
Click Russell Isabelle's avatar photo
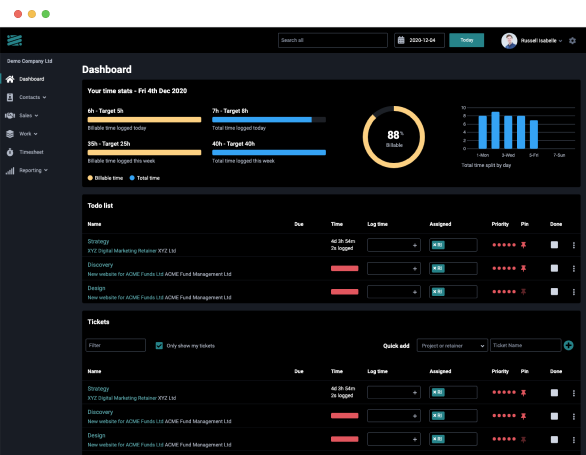pos(509,40)
